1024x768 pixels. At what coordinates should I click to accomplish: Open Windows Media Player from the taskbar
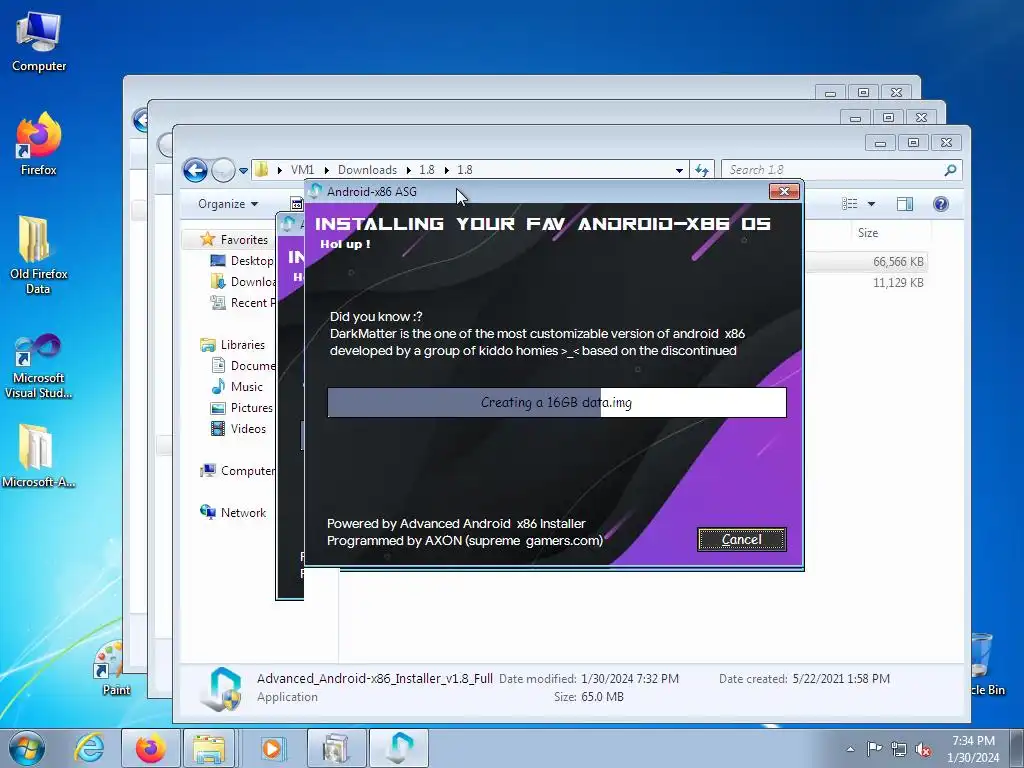coord(272,749)
